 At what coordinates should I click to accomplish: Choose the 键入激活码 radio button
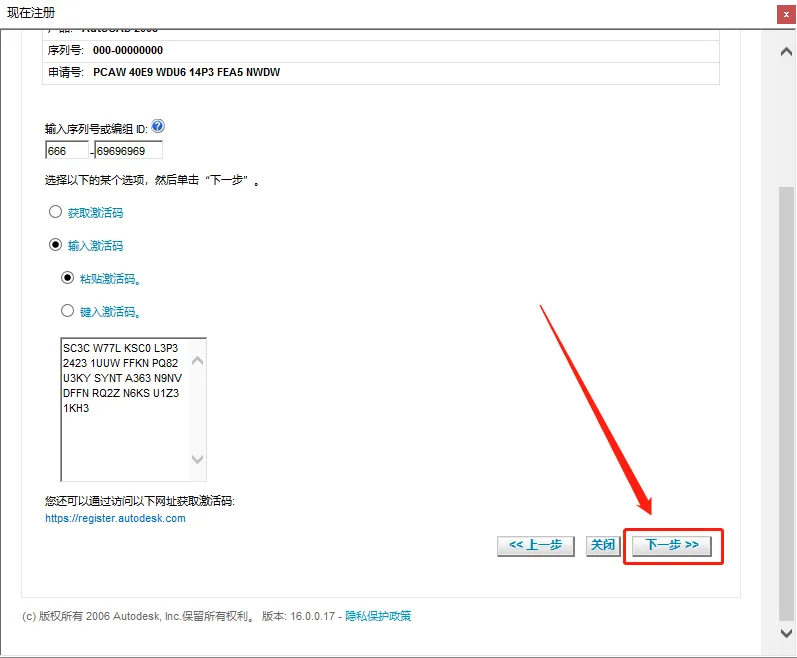pos(68,310)
